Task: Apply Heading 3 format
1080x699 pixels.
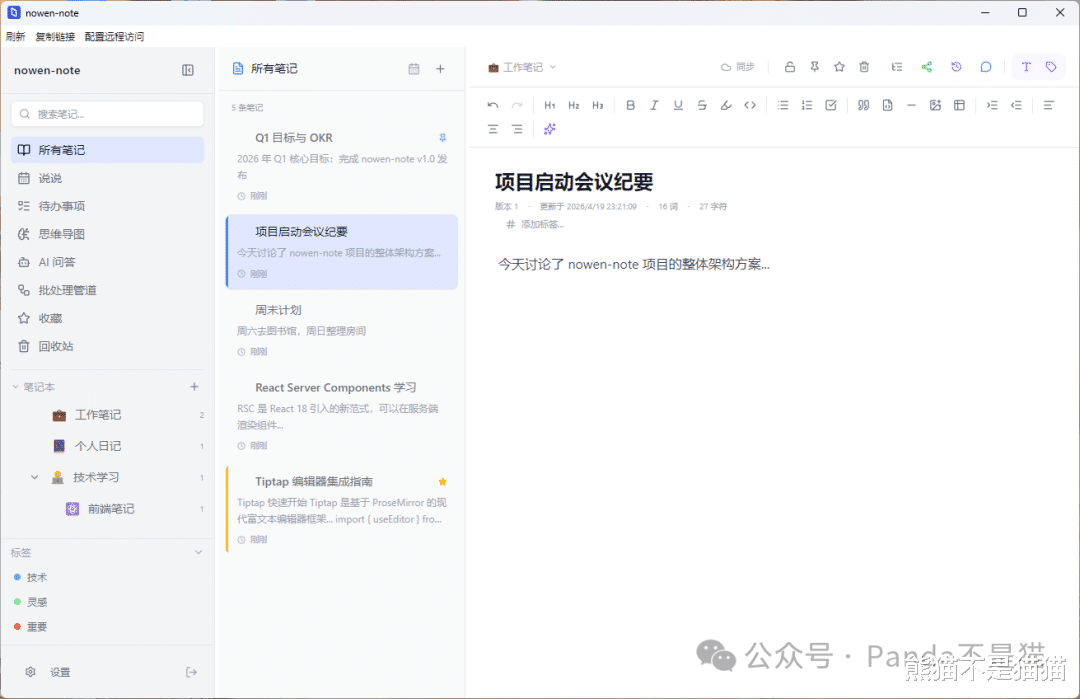Action: [598, 105]
